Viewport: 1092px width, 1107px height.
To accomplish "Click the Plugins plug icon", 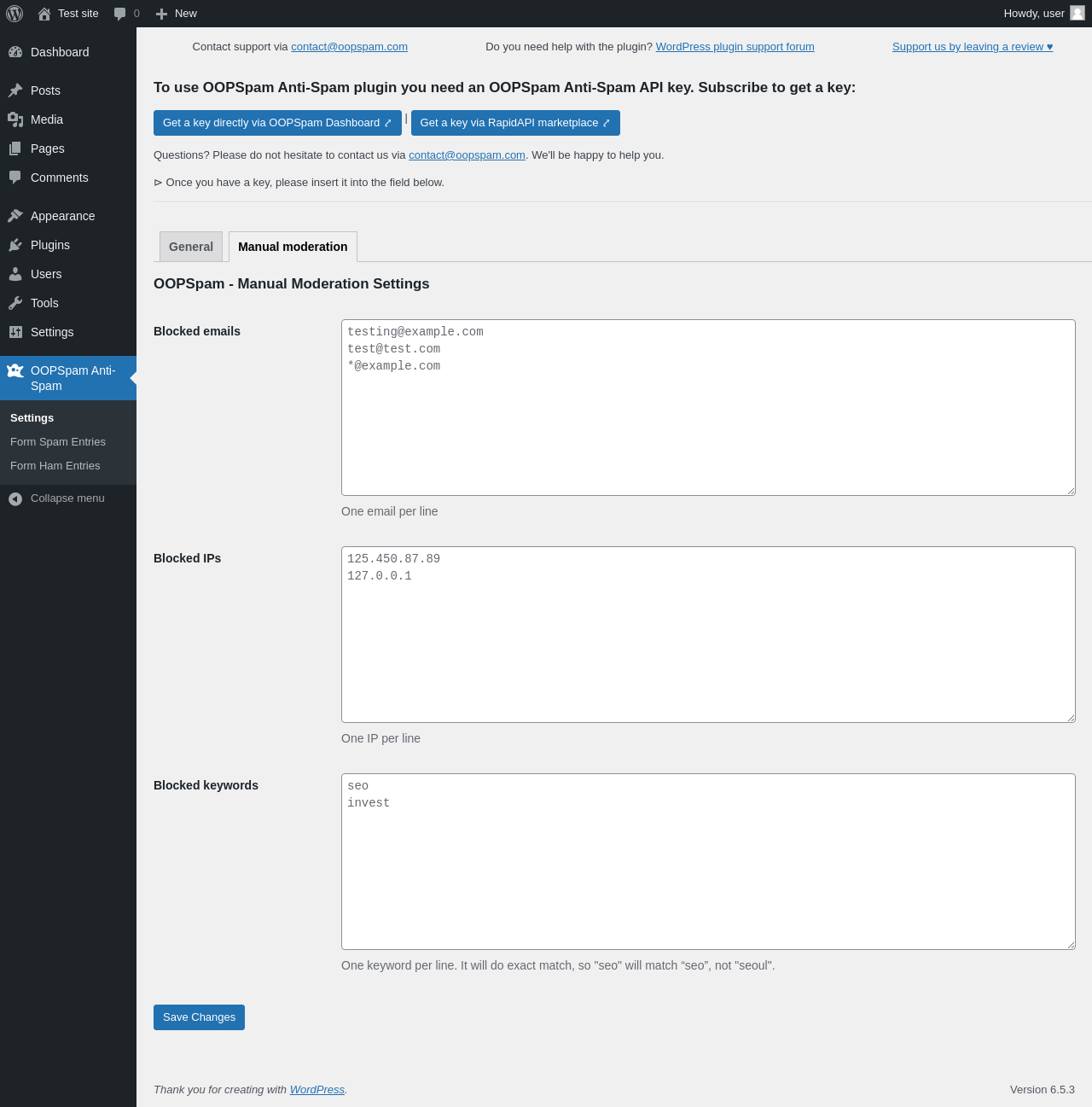I will point(15,245).
